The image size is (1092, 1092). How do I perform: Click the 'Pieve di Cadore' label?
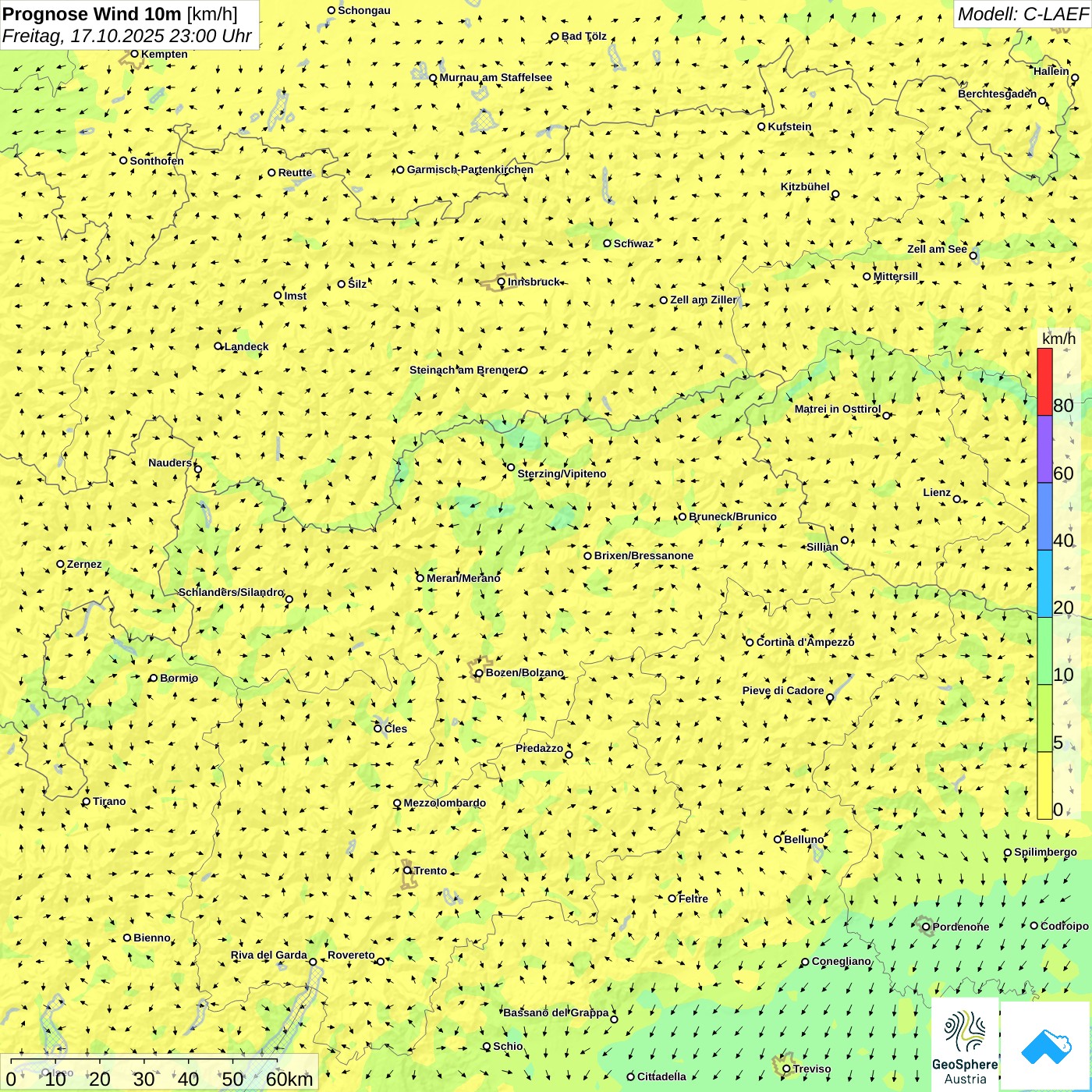pyautogui.click(x=783, y=690)
